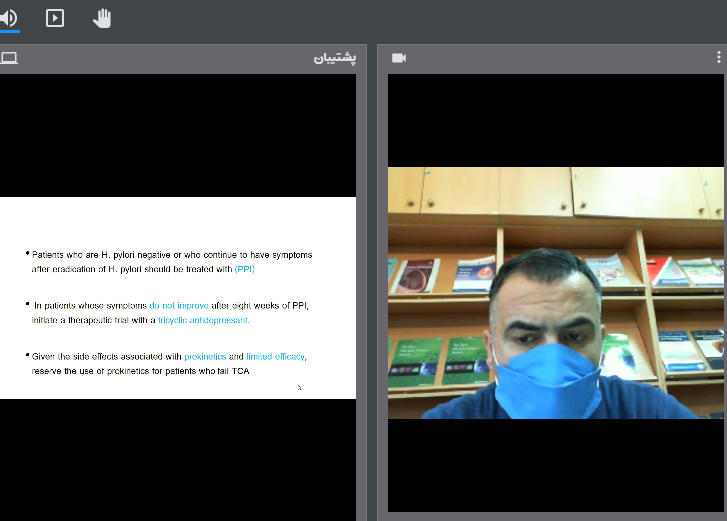Click the media play box icon

[x=55, y=18]
